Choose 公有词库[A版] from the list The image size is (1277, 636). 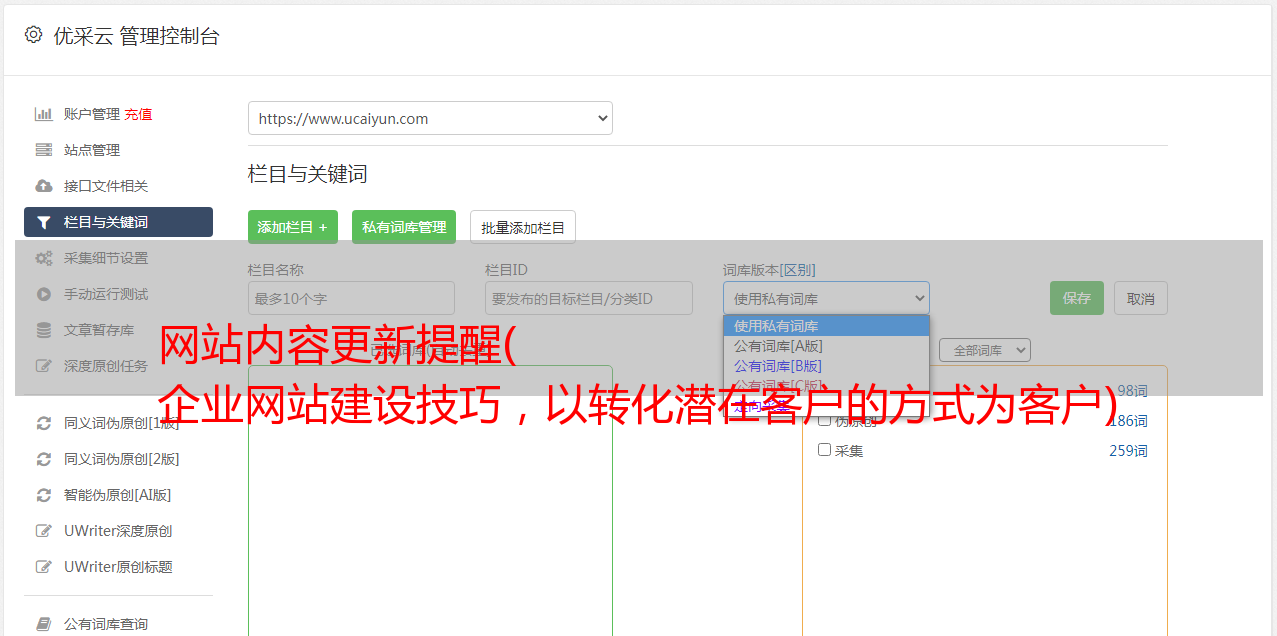point(826,346)
